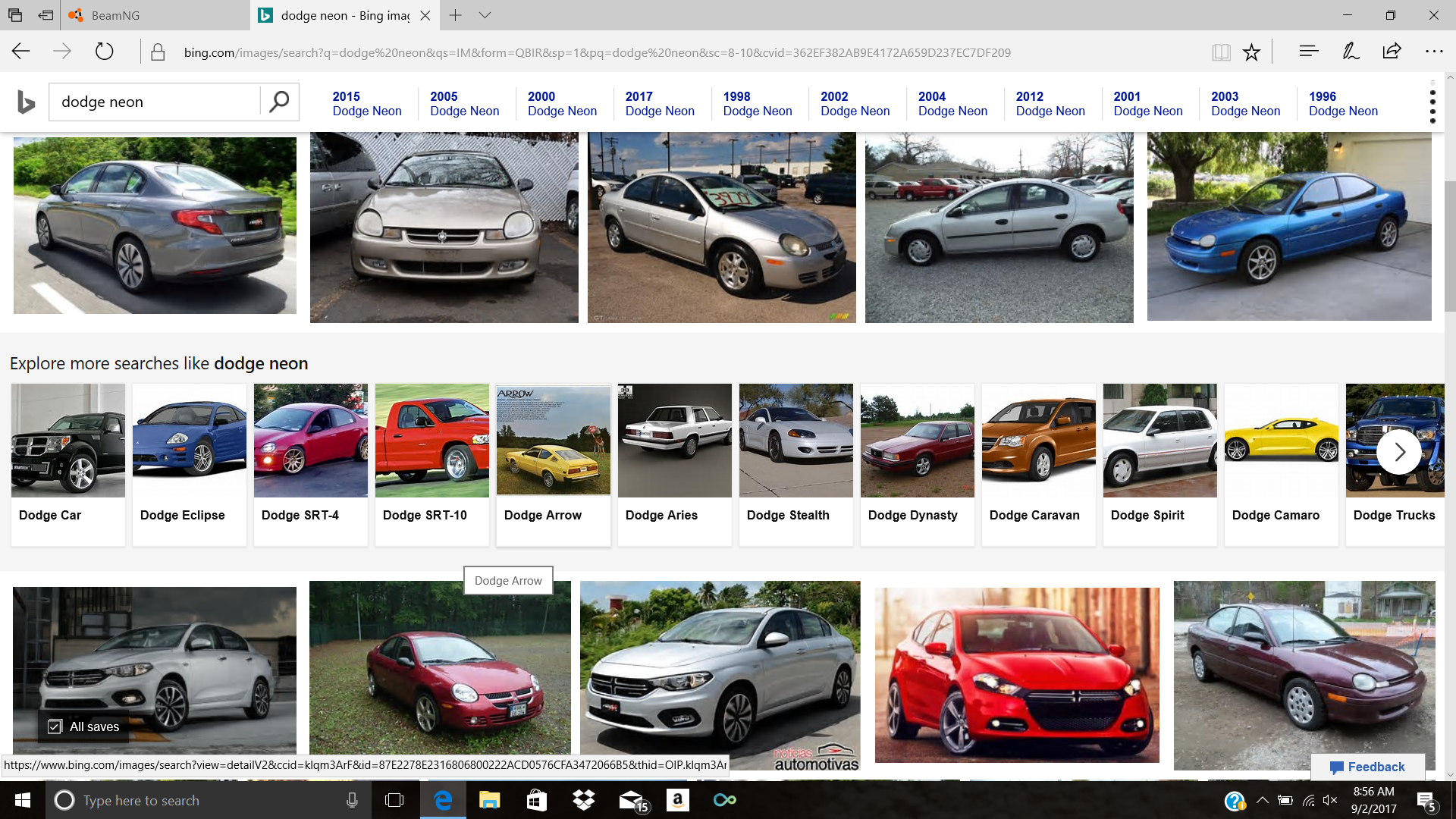The width and height of the screenshot is (1456, 819).
Task: Open Dodge SRT-4 related search
Action: pyautogui.click(x=311, y=464)
